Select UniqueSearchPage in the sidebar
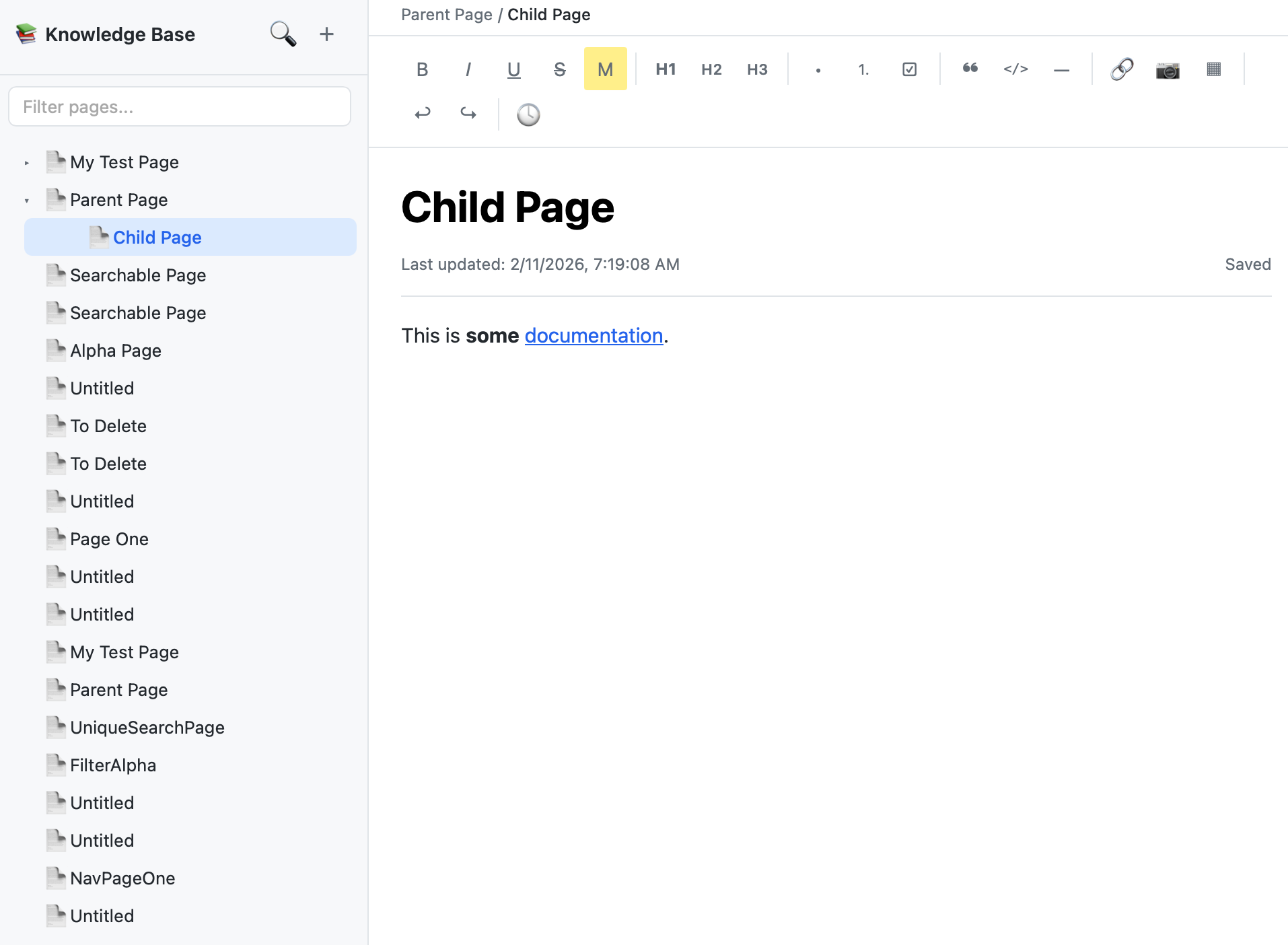 [147, 727]
